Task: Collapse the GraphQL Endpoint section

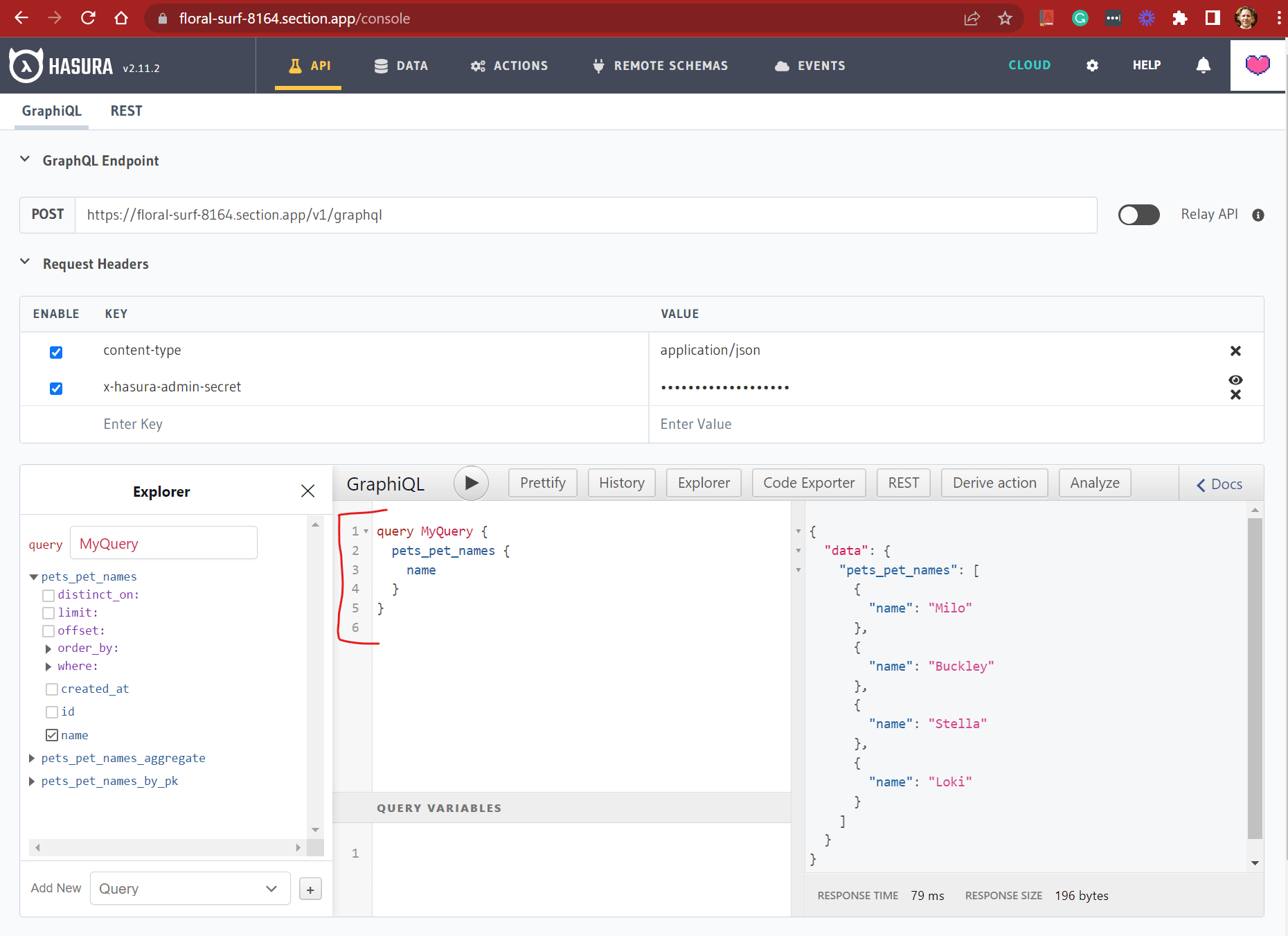Action: [25, 159]
